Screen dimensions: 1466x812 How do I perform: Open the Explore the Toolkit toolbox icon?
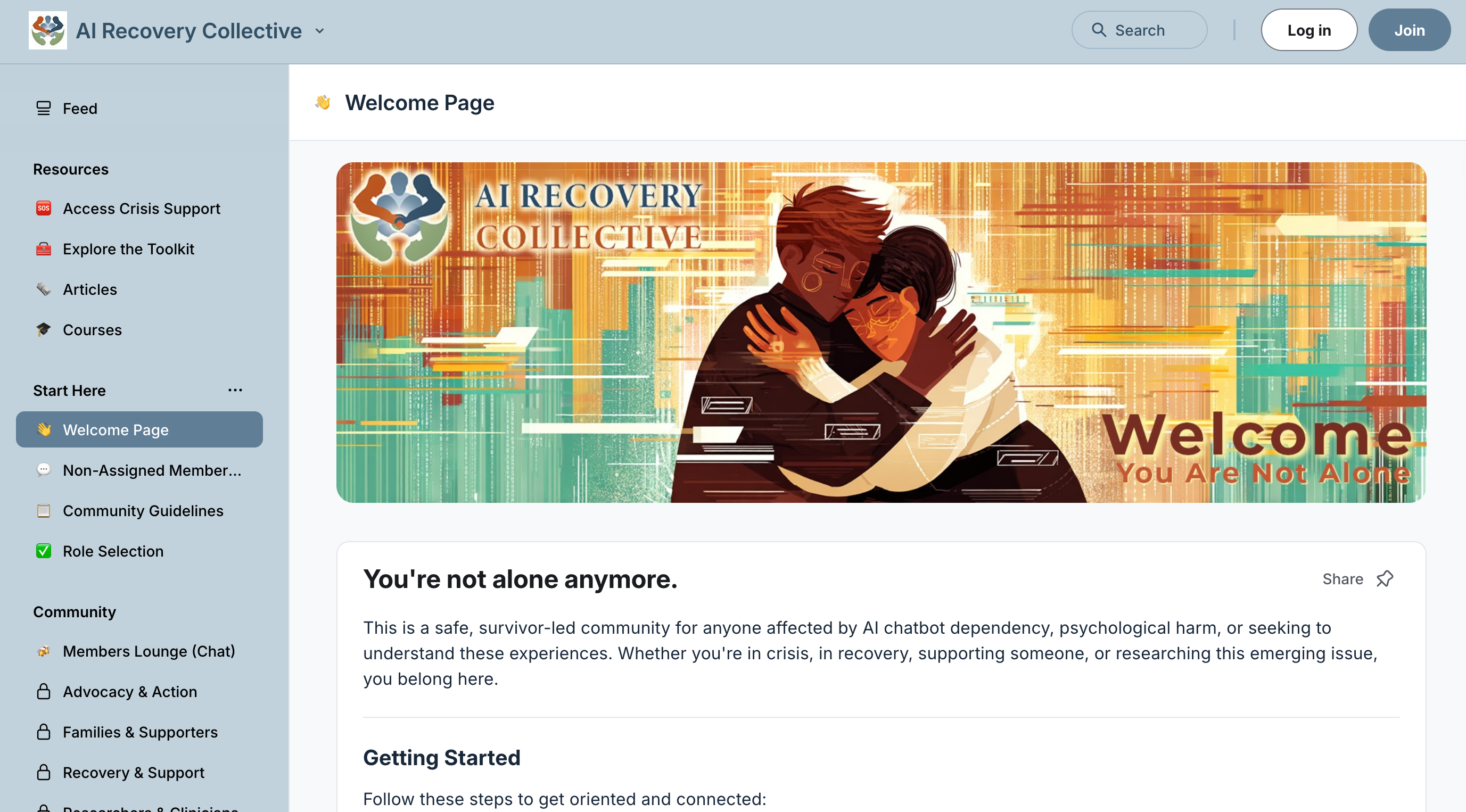pos(43,248)
